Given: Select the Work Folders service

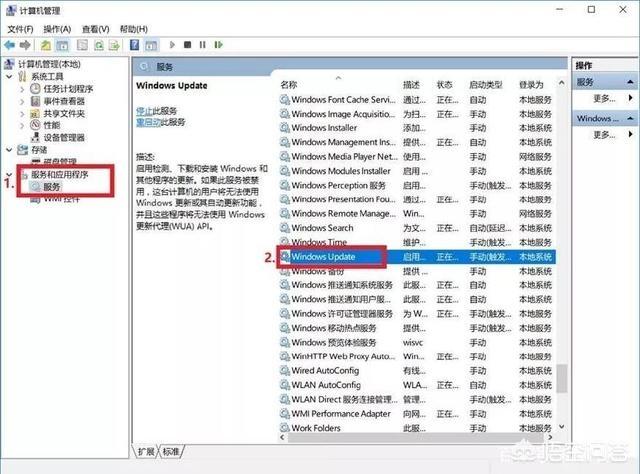Looking at the screenshot, I should [x=416, y=428].
